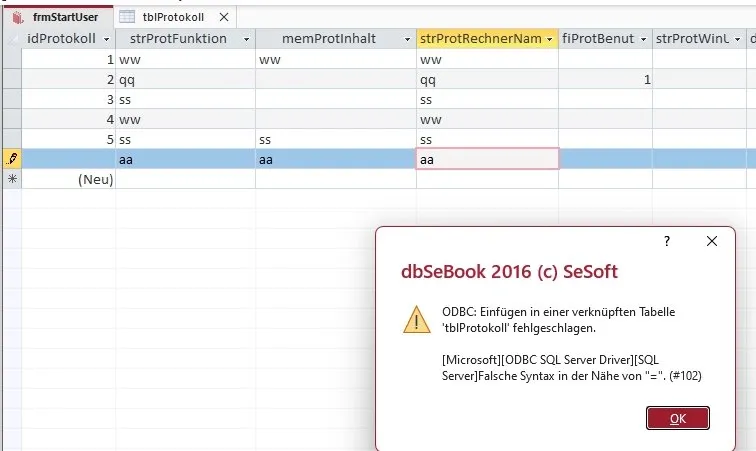Click the (Neu) new record cell

pos(68,179)
